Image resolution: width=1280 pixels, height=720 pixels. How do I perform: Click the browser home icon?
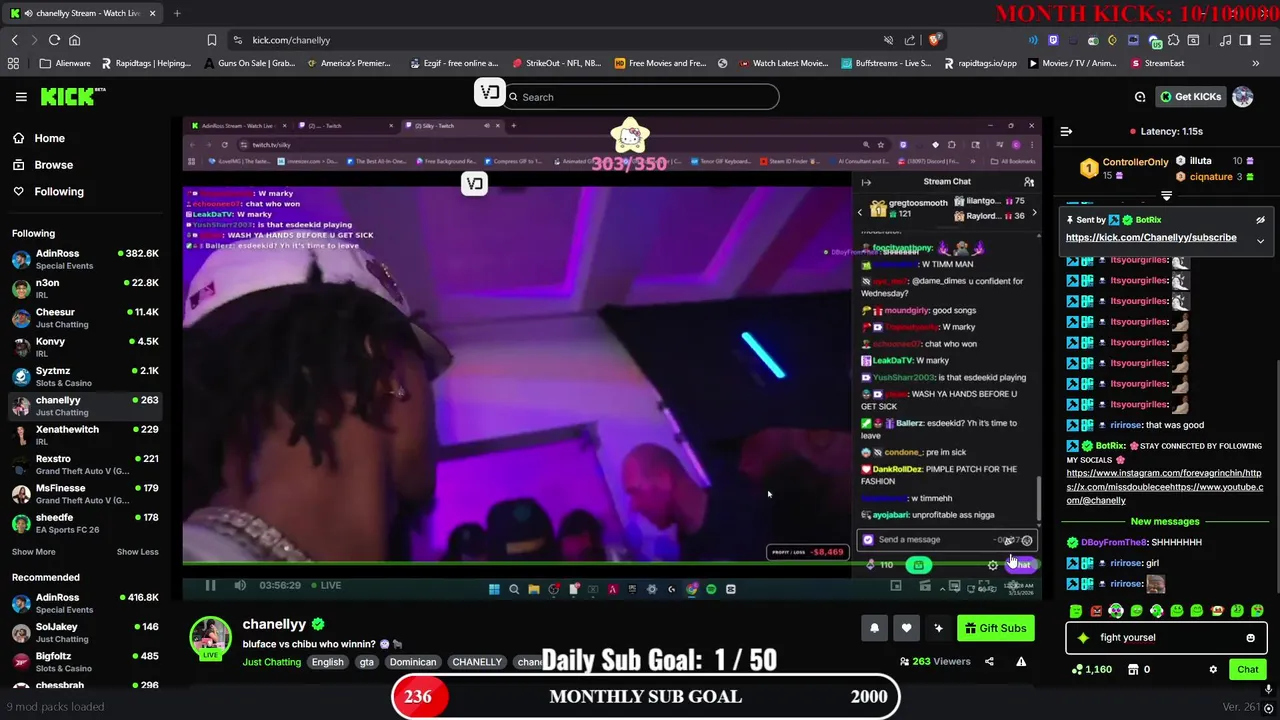click(x=74, y=40)
